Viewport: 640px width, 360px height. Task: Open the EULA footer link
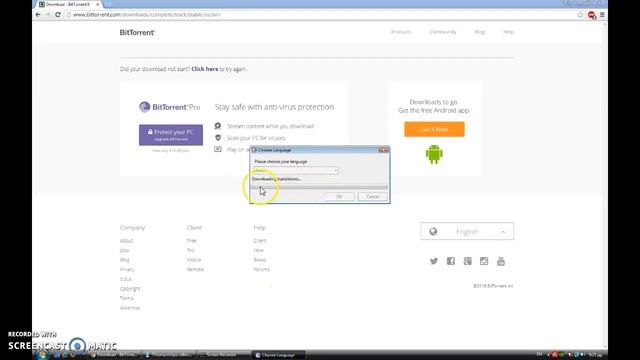(126, 279)
